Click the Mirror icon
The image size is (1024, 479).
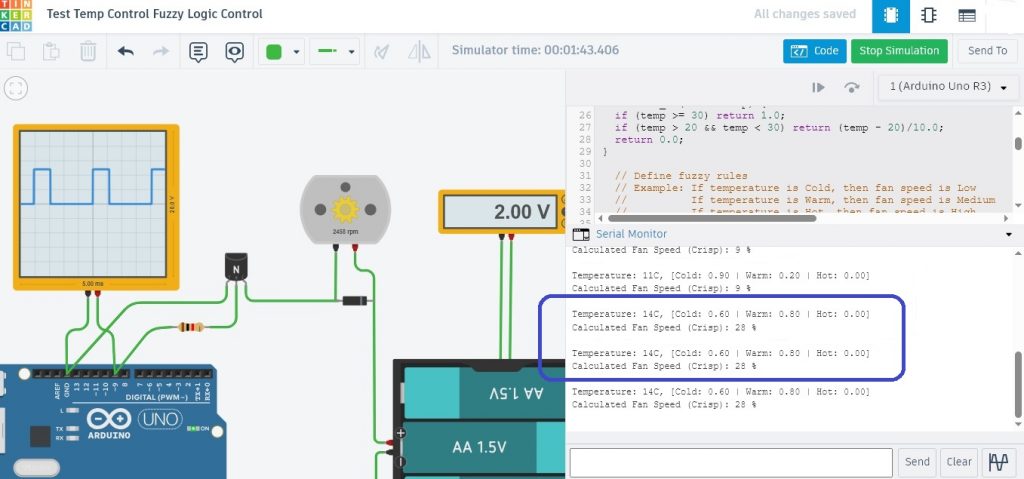(418, 52)
